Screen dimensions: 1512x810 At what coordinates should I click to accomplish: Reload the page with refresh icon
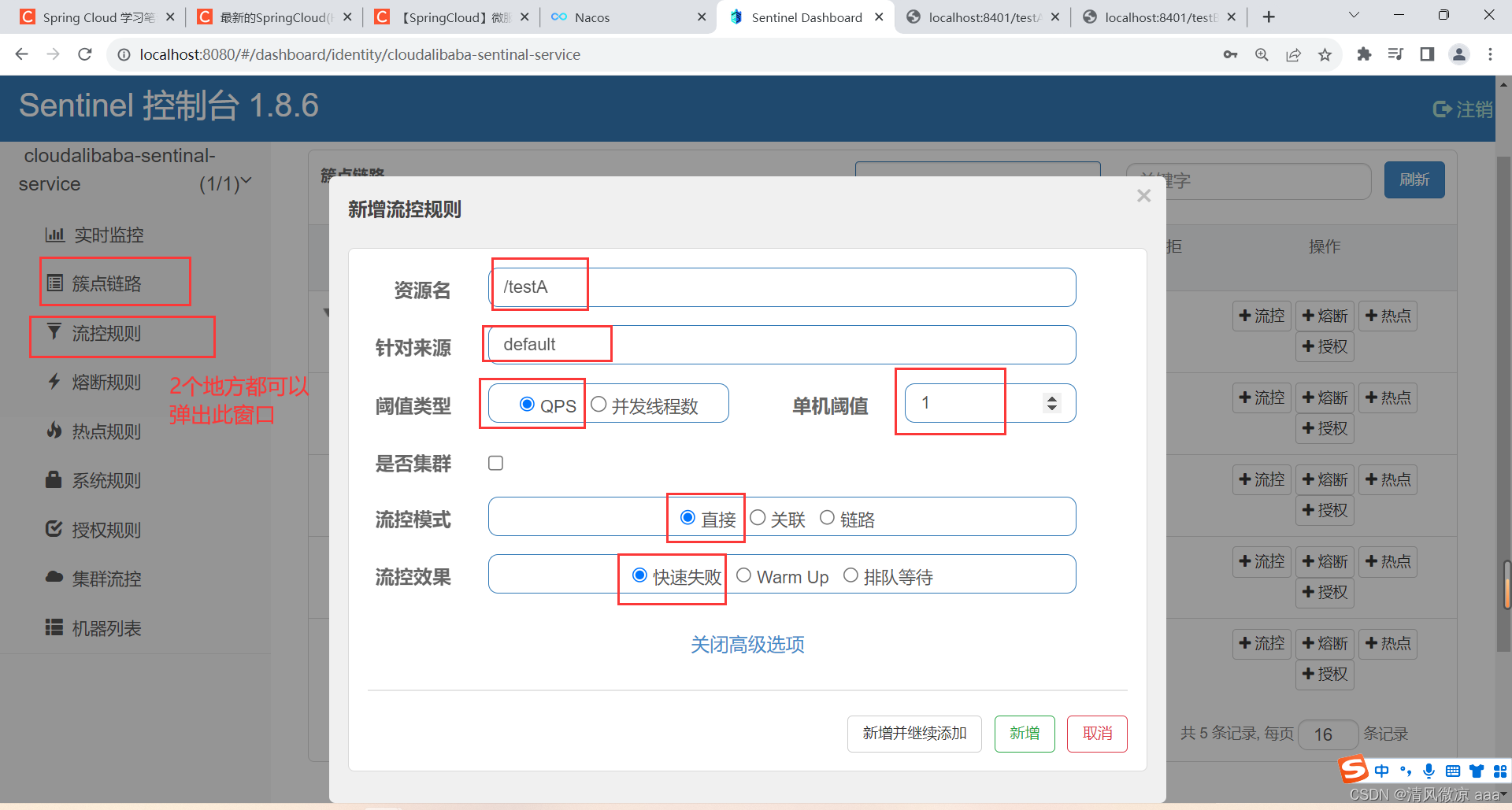pyautogui.click(x=85, y=54)
